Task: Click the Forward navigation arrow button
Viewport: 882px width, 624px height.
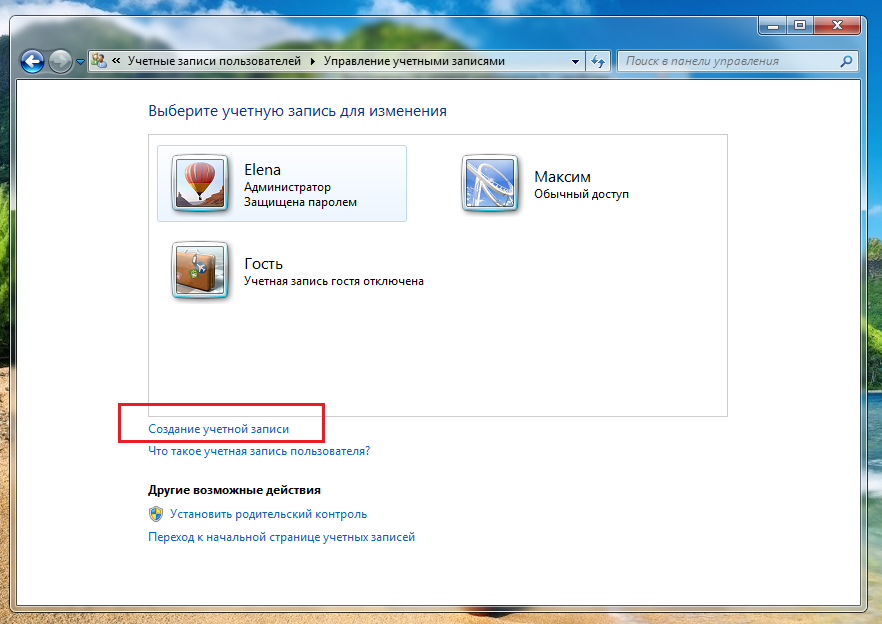Action: (x=60, y=61)
